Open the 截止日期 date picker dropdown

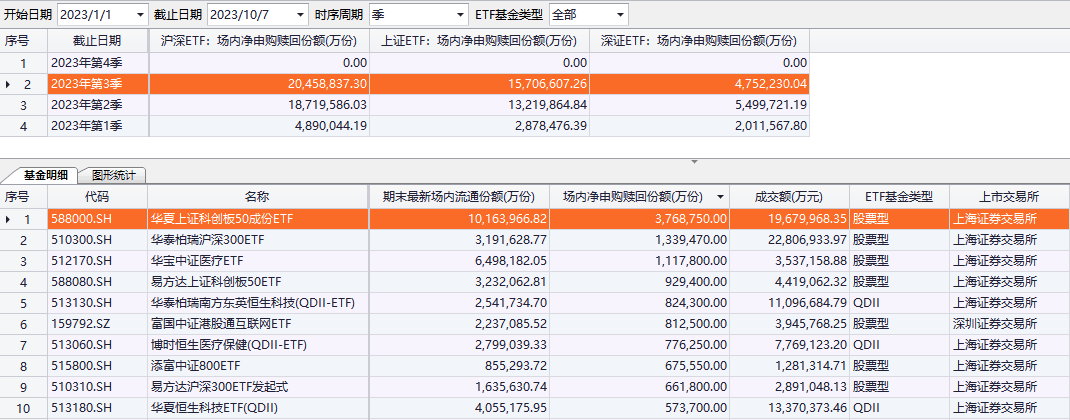point(298,15)
